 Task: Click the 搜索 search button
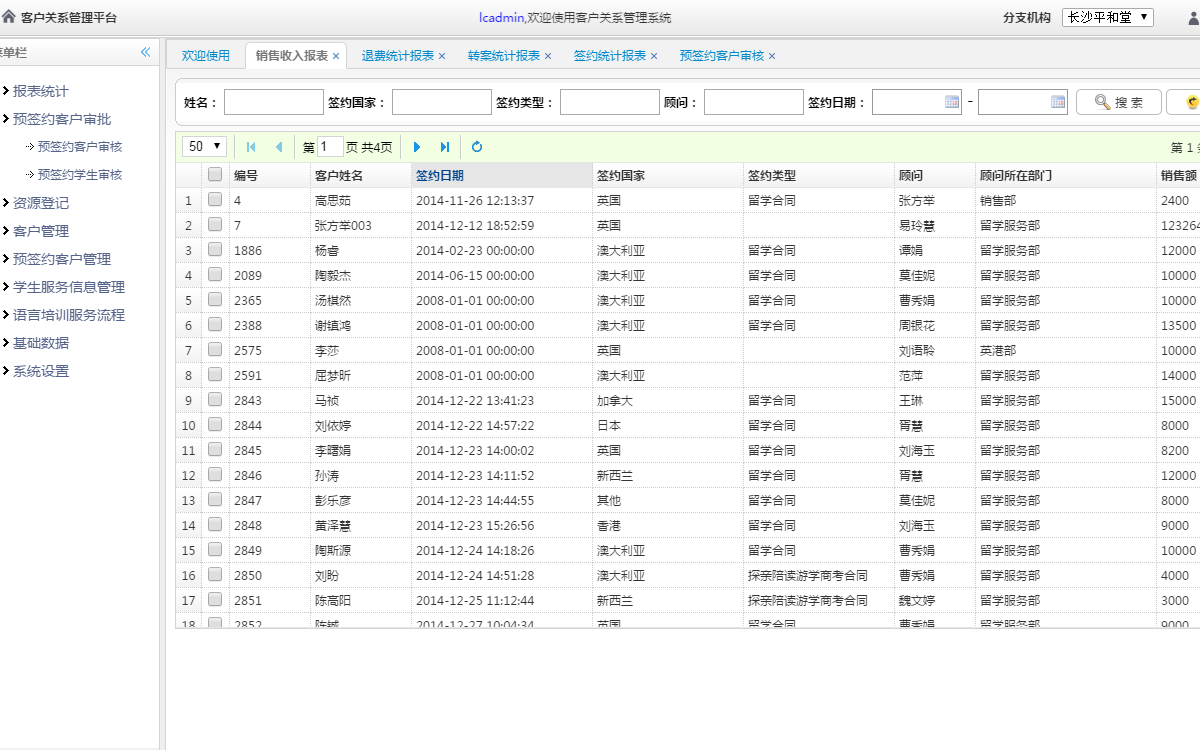[x=1119, y=102]
